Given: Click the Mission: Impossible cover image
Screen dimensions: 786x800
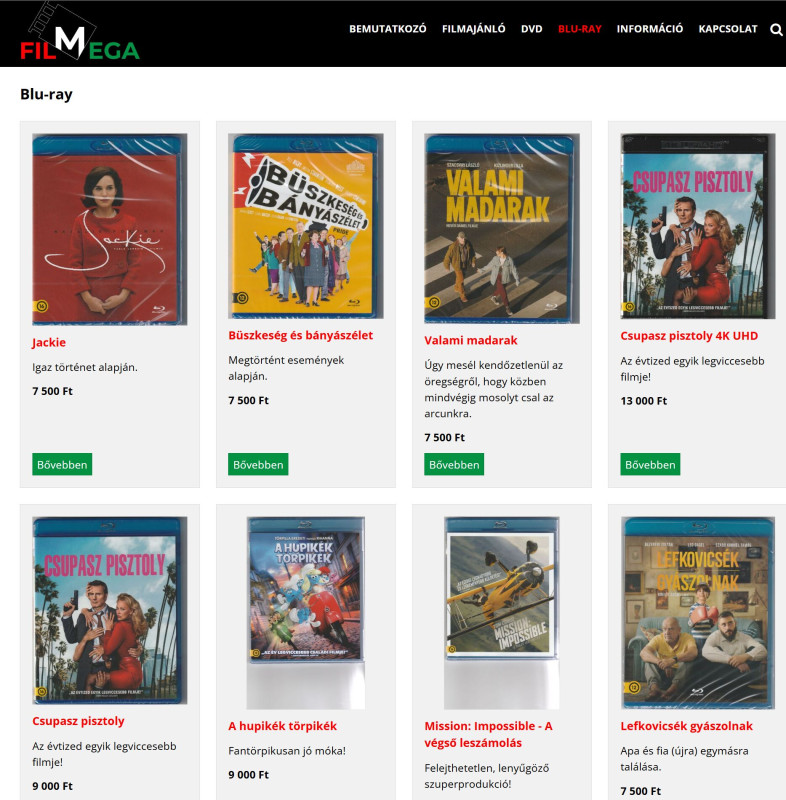Looking at the screenshot, I should 501,613.
